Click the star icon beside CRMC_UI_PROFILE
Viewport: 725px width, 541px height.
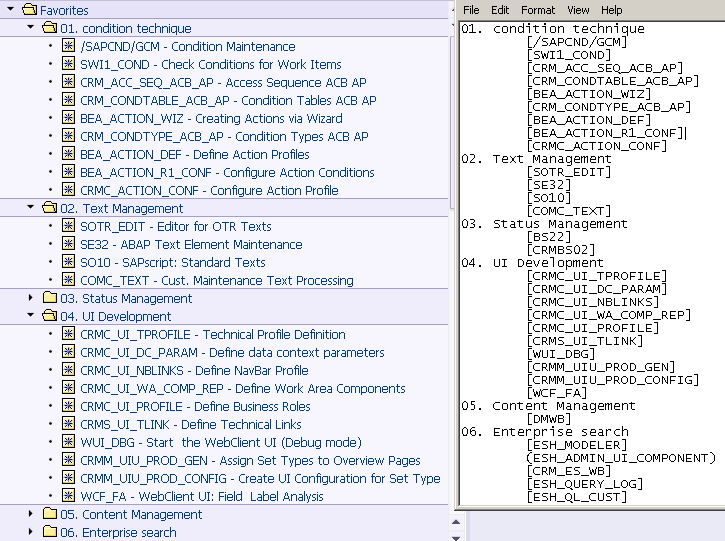(x=68, y=406)
